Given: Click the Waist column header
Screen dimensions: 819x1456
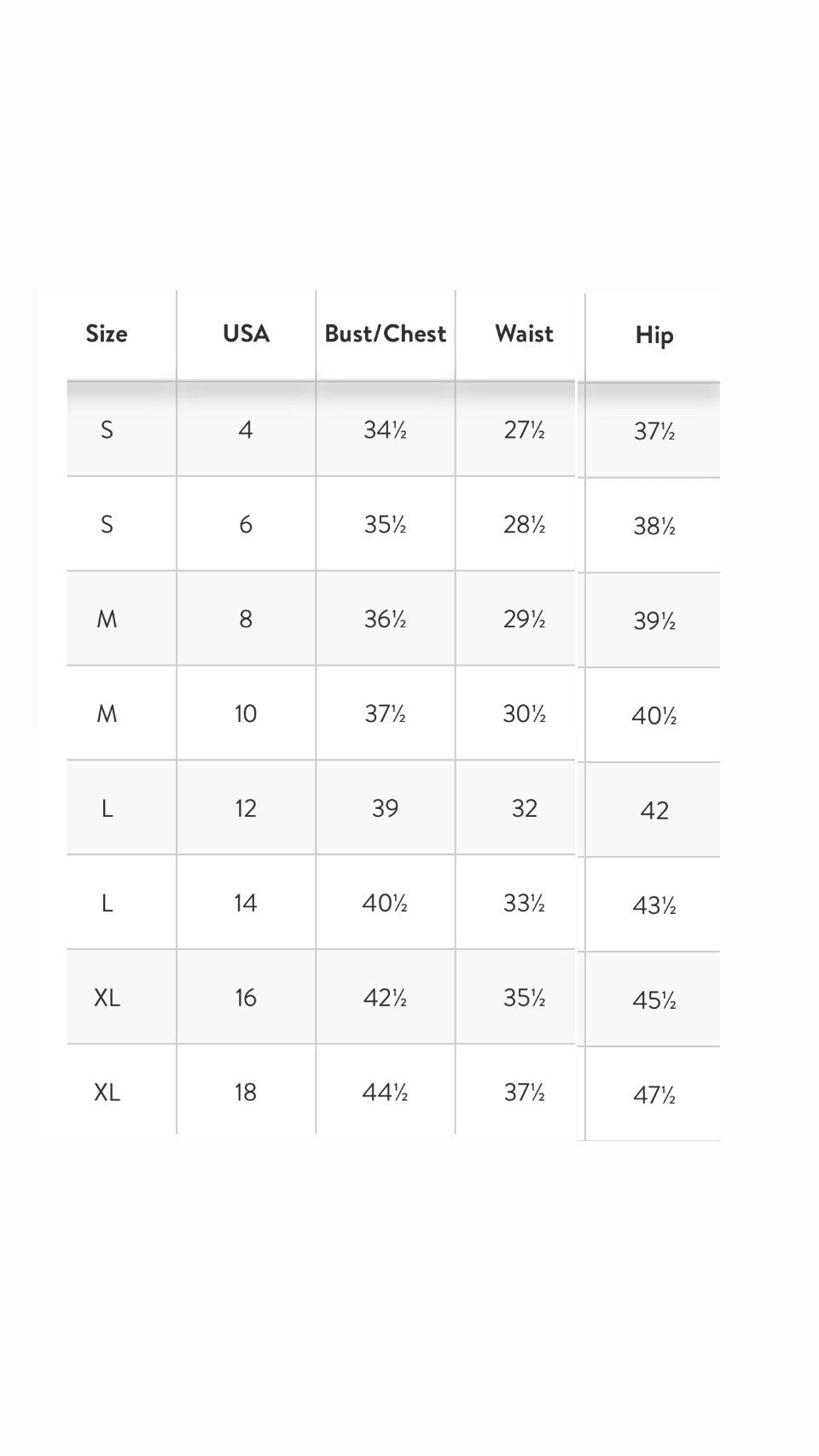Looking at the screenshot, I should point(524,334).
